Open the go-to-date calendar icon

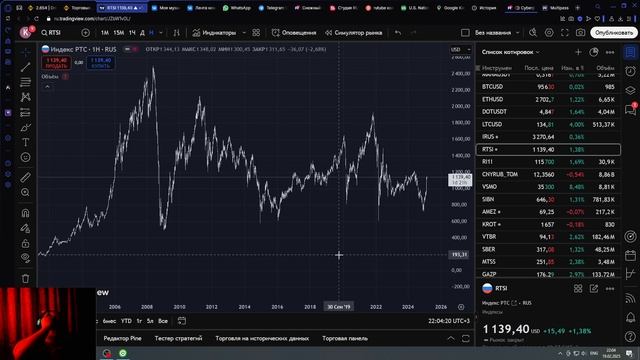pos(182,321)
